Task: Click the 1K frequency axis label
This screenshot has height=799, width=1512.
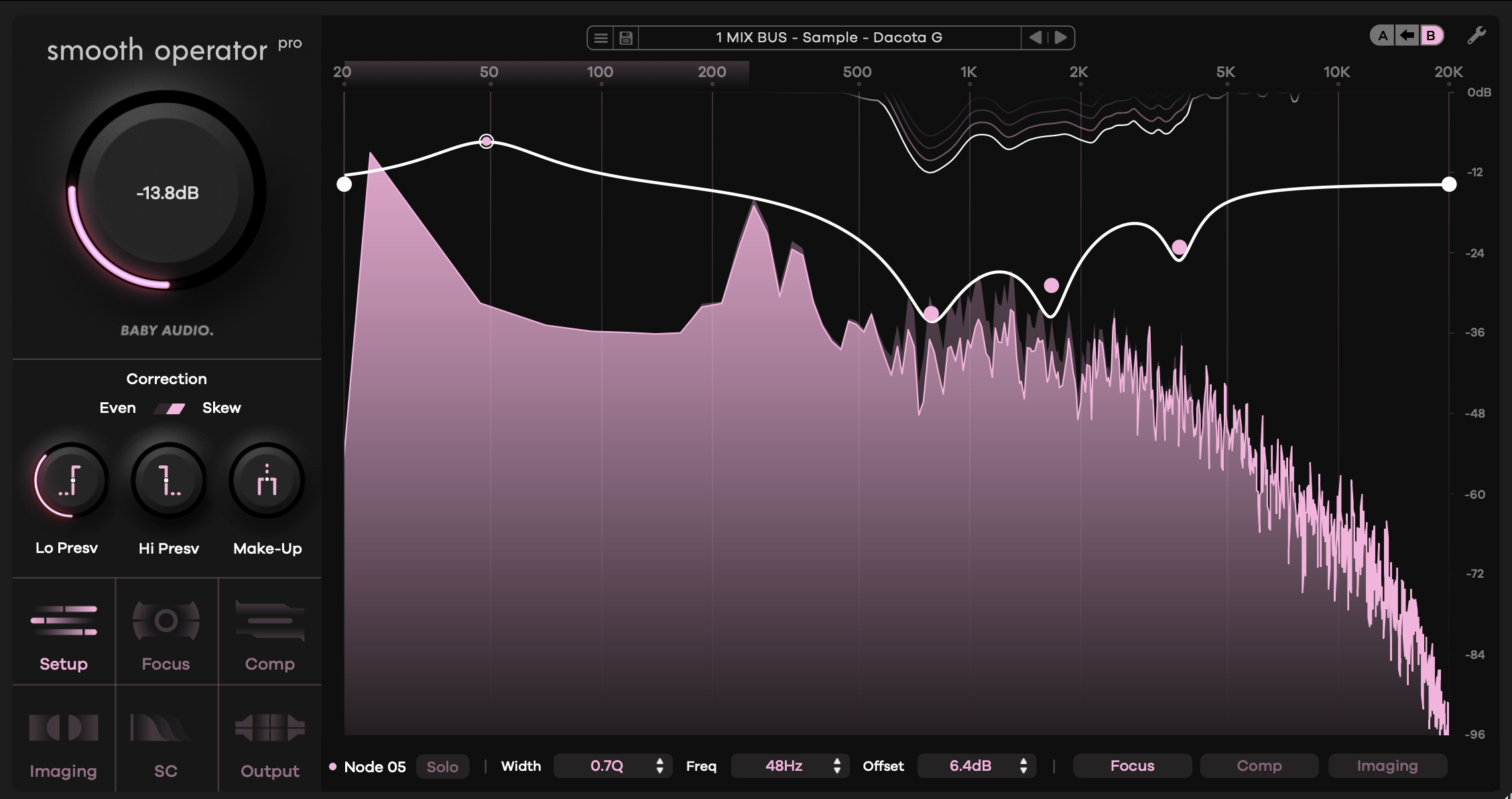Action: click(968, 72)
